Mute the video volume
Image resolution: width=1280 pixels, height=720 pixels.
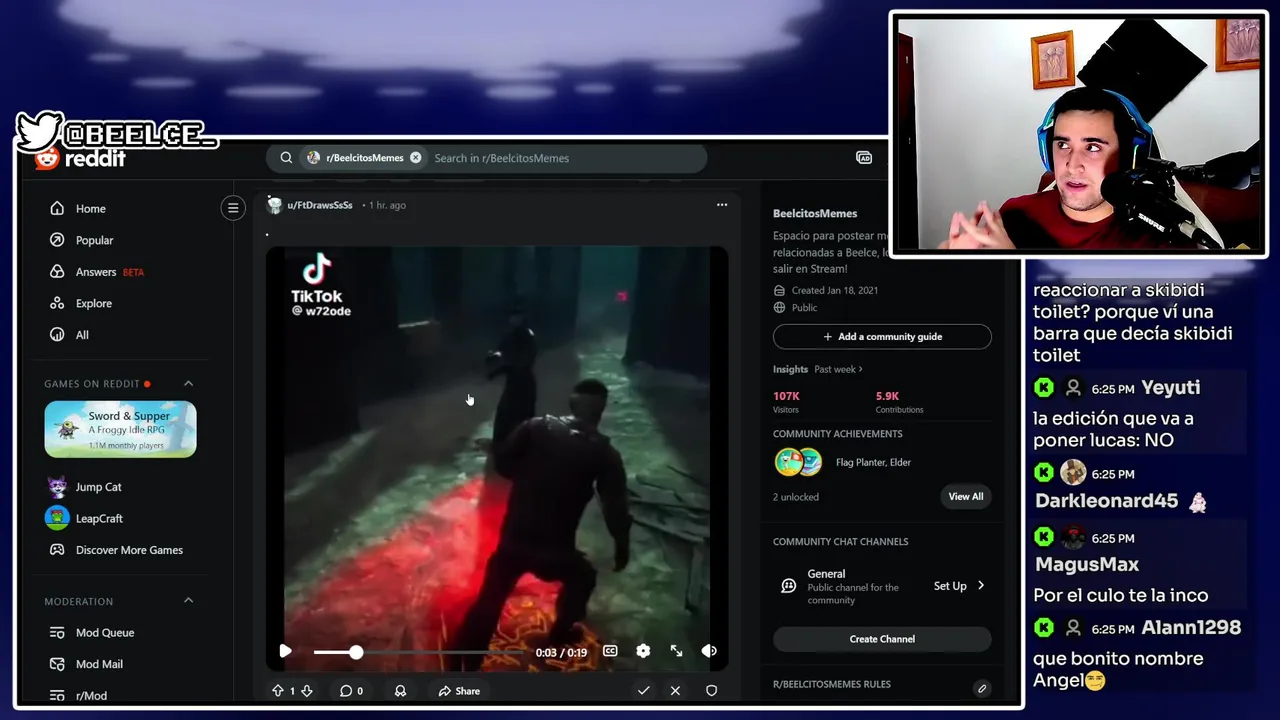[x=709, y=651]
